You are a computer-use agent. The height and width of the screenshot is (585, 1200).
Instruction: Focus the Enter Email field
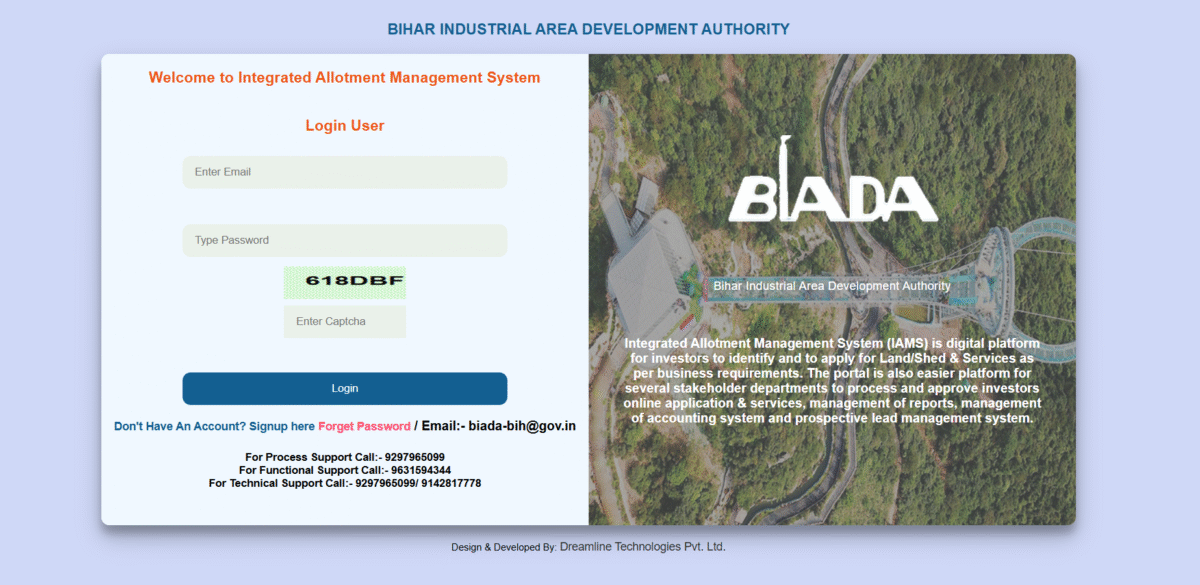coord(344,172)
